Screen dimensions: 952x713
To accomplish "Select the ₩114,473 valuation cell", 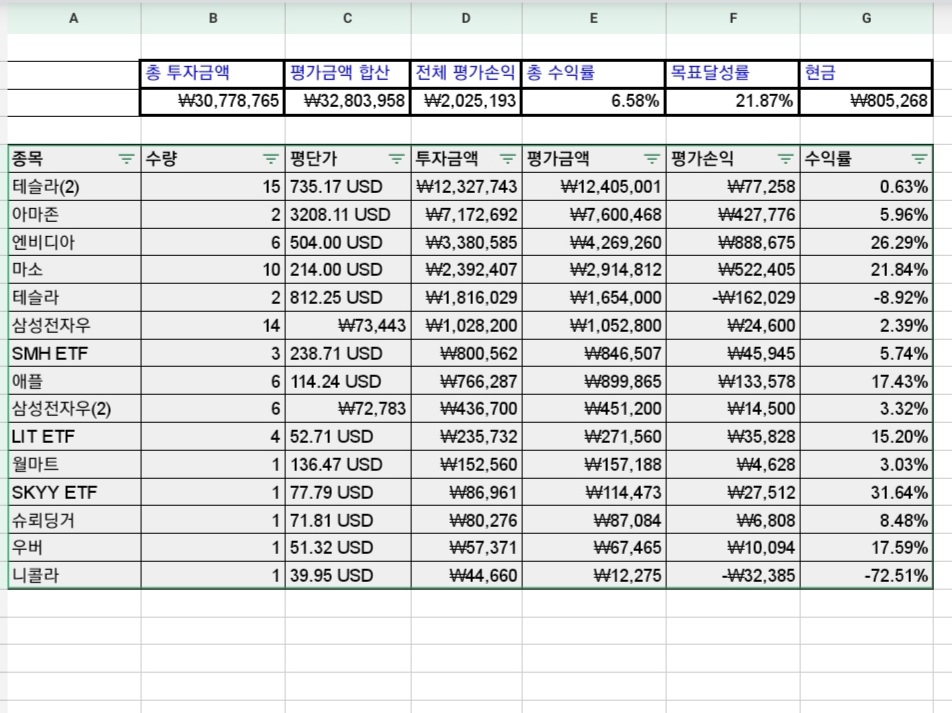I will pyautogui.click(x=594, y=493).
